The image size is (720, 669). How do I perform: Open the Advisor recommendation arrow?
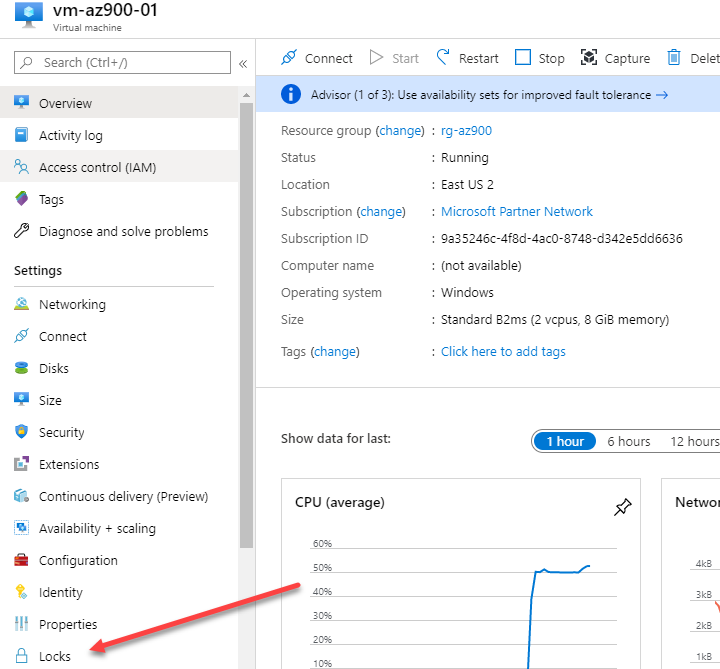(662, 95)
